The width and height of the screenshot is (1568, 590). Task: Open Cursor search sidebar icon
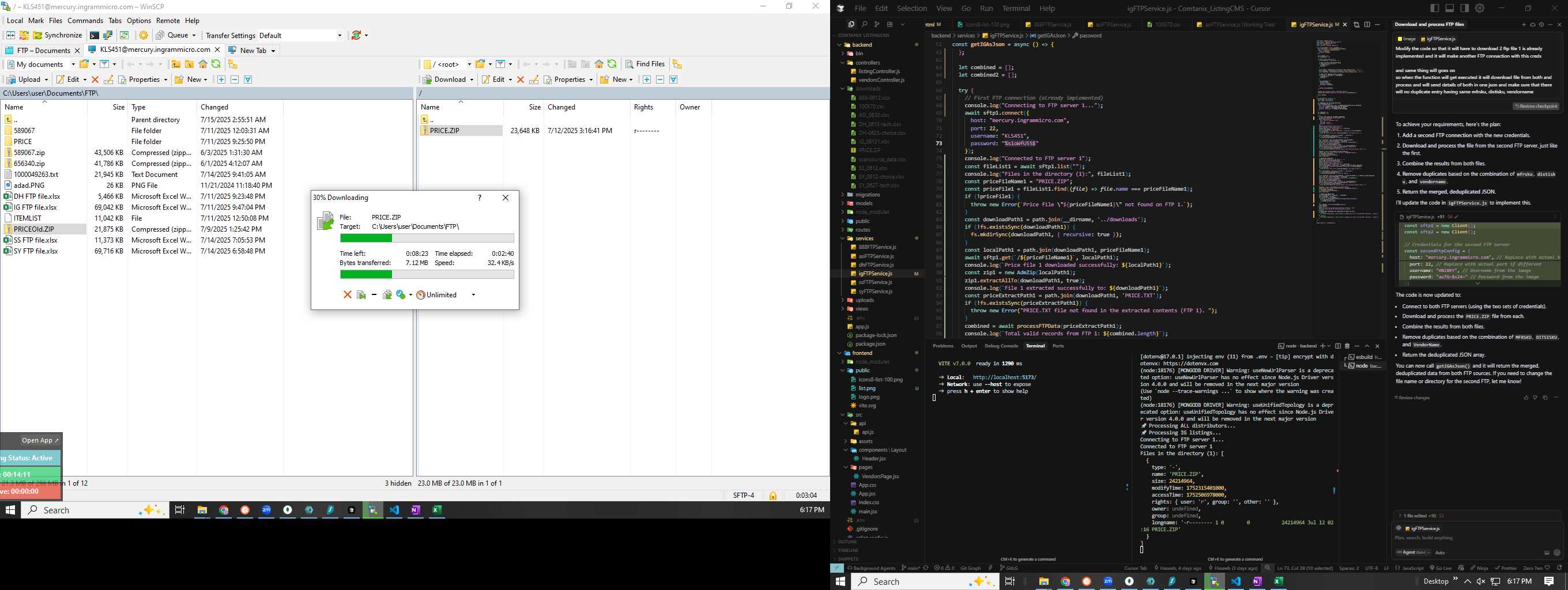click(864, 24)
